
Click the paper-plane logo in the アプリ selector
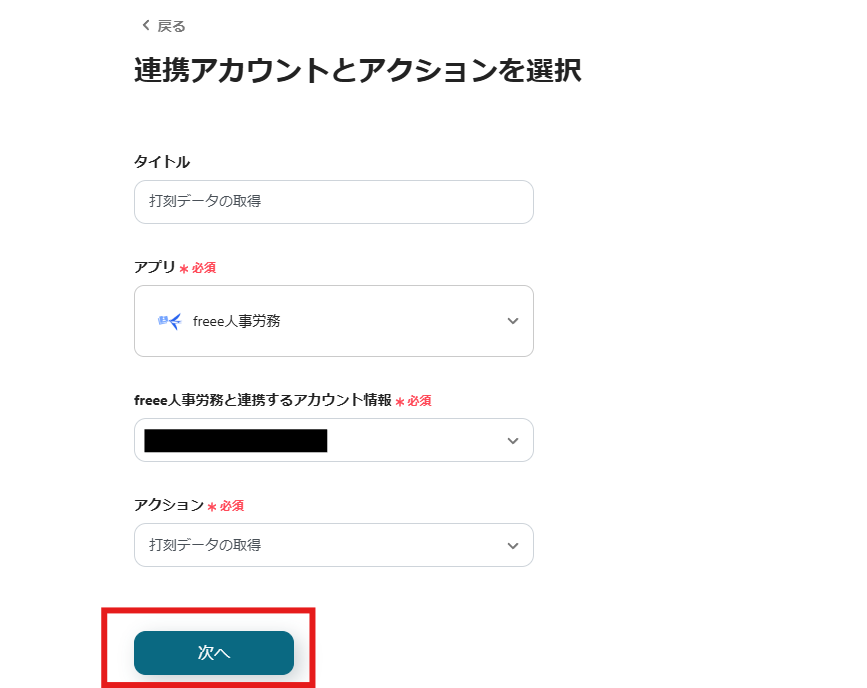(x=168, y=320)
